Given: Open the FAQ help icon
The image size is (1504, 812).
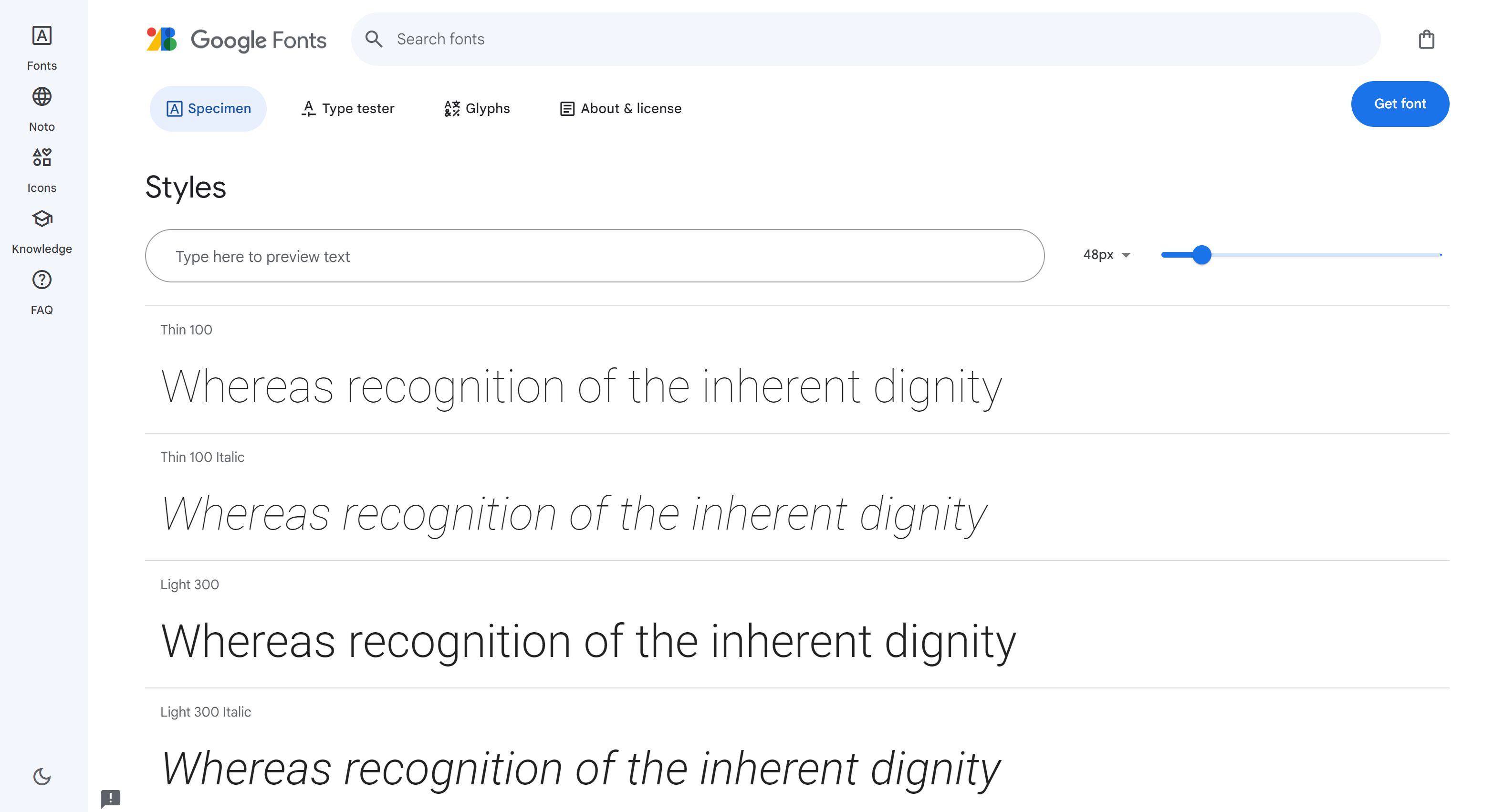Looking at the screenshot, I should [42, 280].
